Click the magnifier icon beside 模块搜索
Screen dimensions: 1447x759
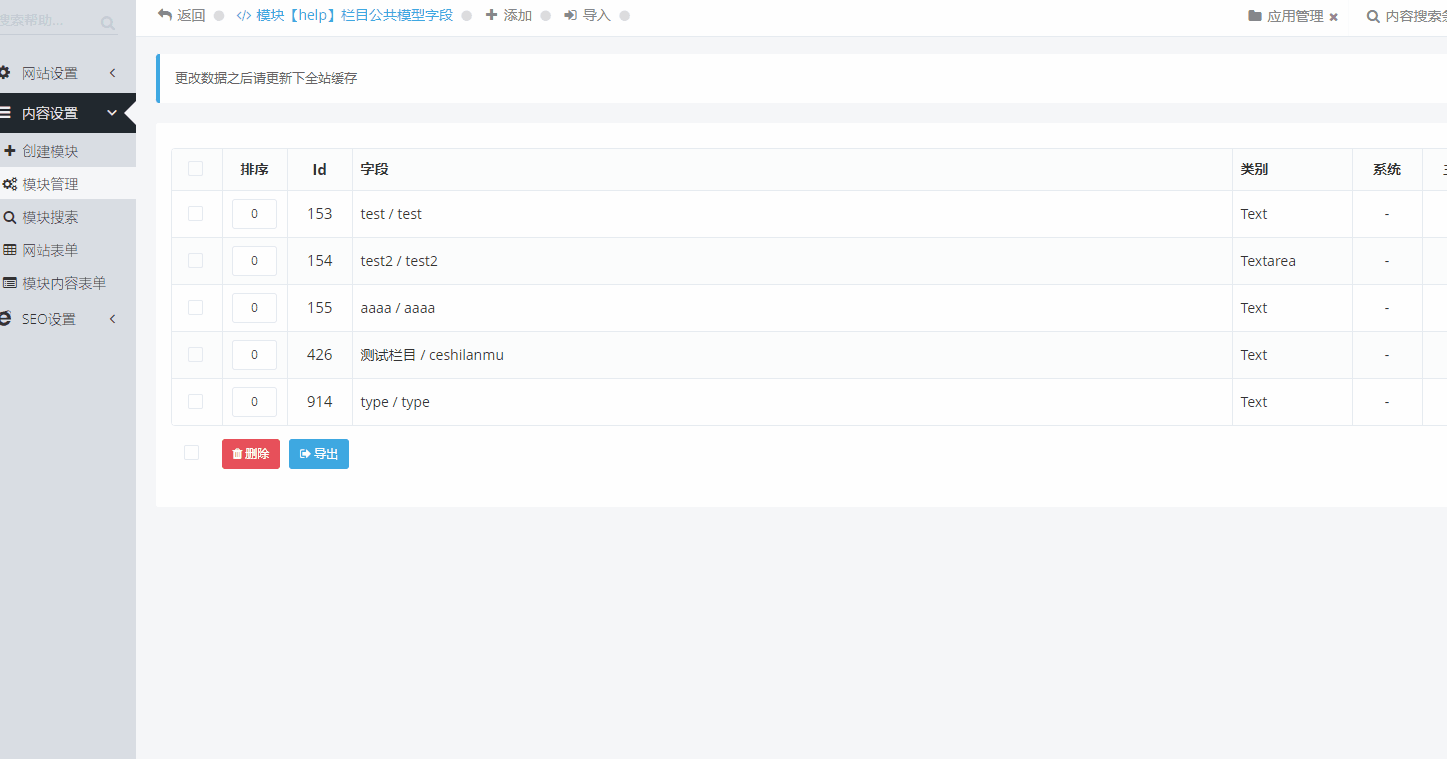(x=10, y=217)
